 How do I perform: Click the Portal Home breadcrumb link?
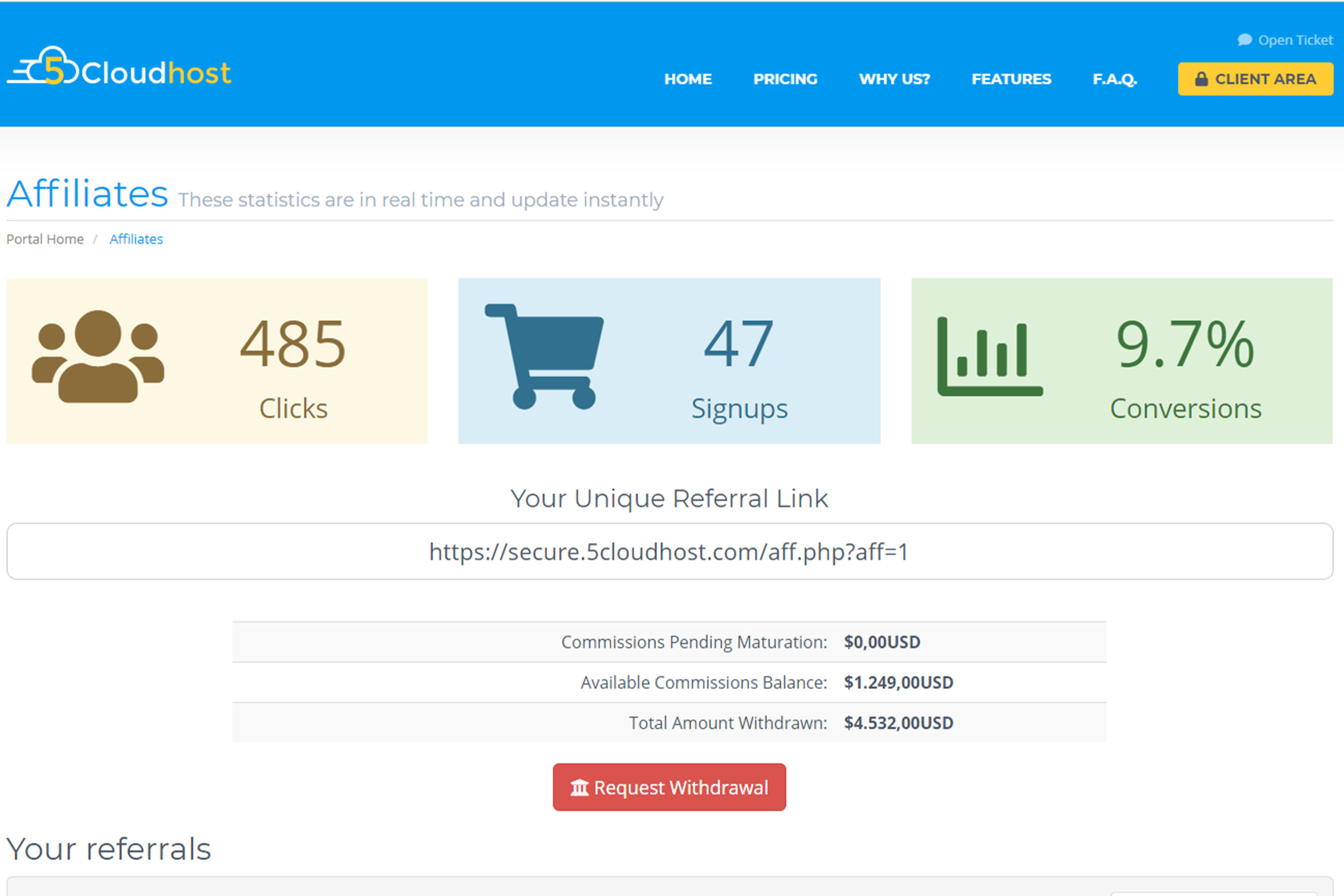(x=44, y=239)
